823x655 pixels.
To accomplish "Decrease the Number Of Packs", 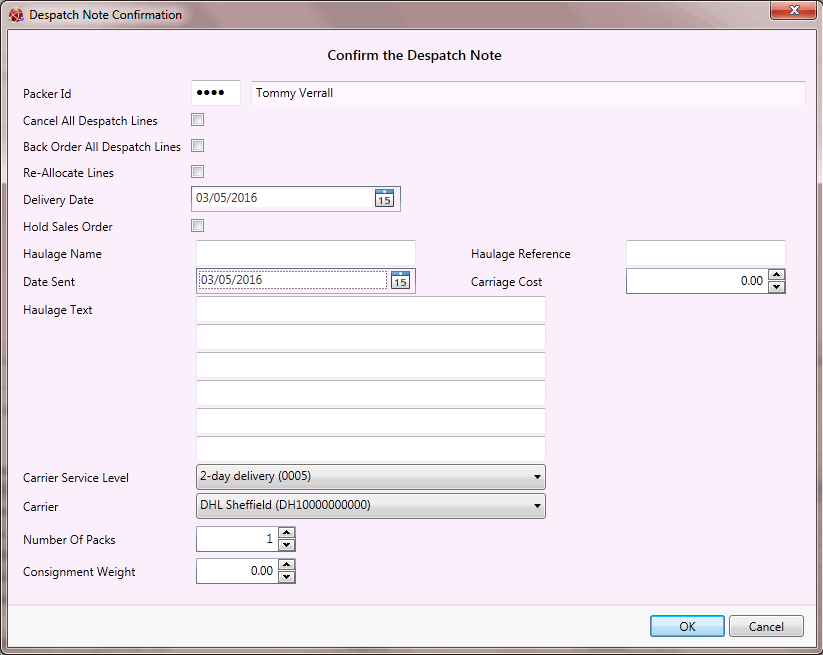I will (x=286, y=545).
